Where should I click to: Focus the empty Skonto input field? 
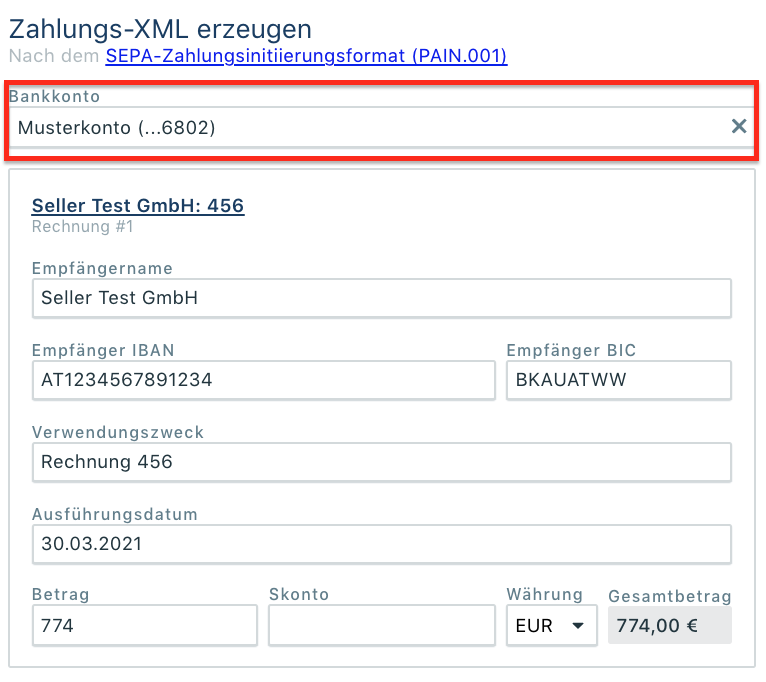coord(381,626)
